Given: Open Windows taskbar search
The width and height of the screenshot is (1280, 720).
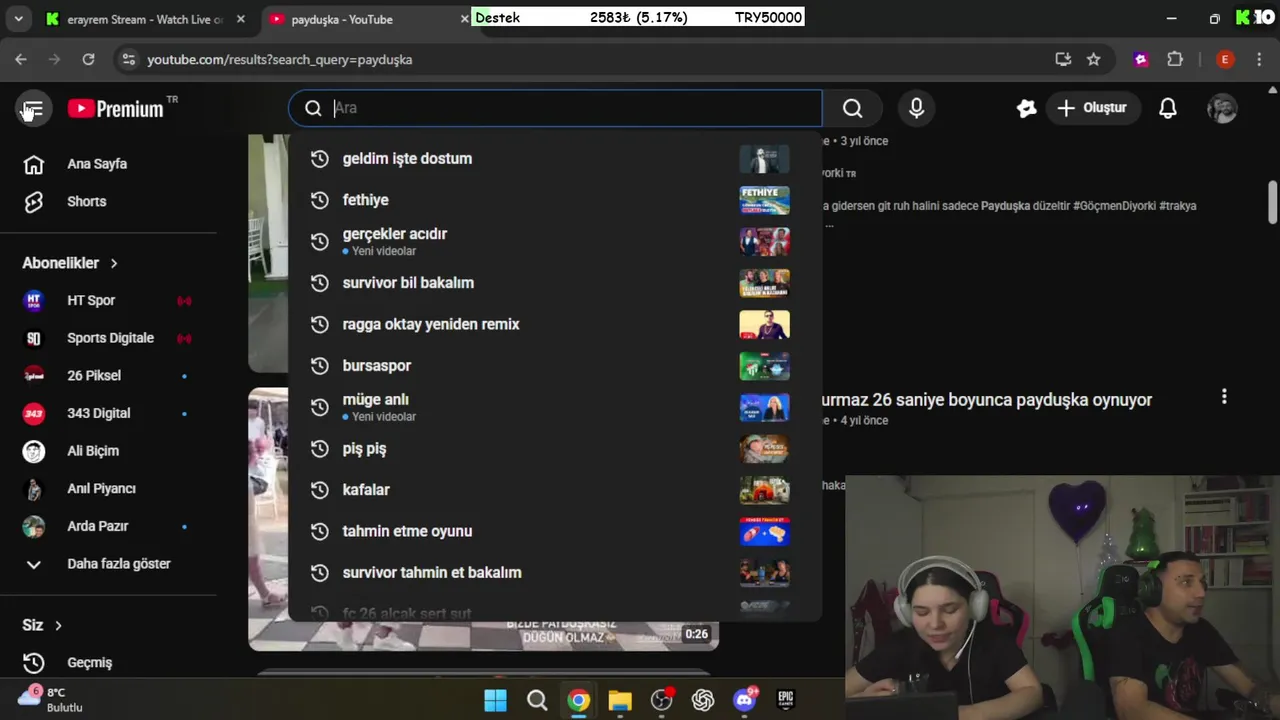Looking at the screenshot, I should pyautogui.click(x=537, y=700).
